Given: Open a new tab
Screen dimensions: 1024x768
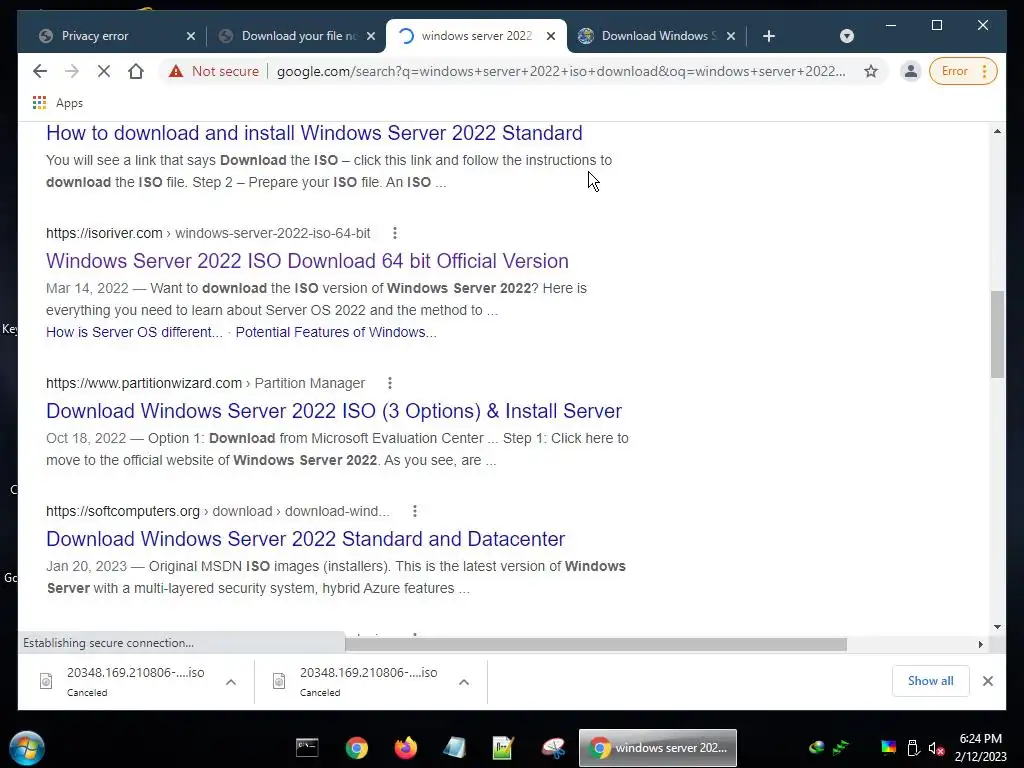Looking at the screenshot, I should [x=769, y=36].
